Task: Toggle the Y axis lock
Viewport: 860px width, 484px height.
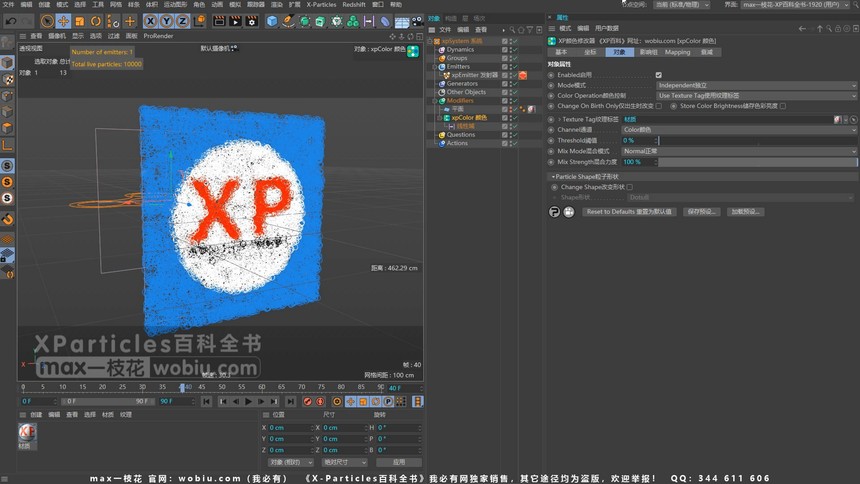Action: [x=166, y=21]
